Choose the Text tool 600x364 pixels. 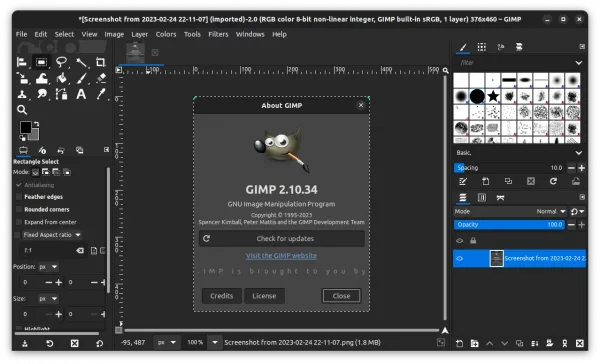click(x=81, y=94)
